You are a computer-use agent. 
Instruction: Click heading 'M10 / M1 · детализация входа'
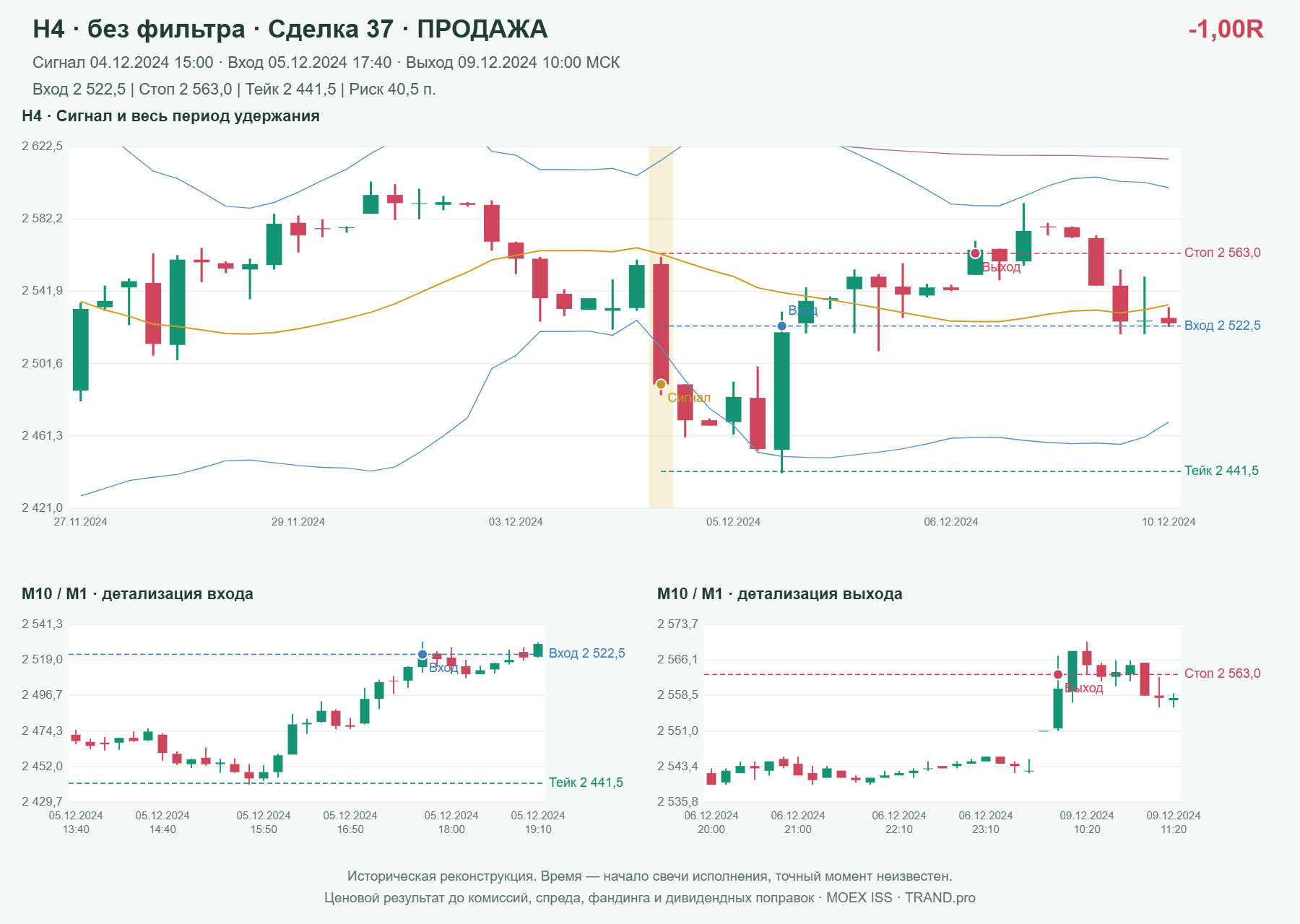[137, 594]
